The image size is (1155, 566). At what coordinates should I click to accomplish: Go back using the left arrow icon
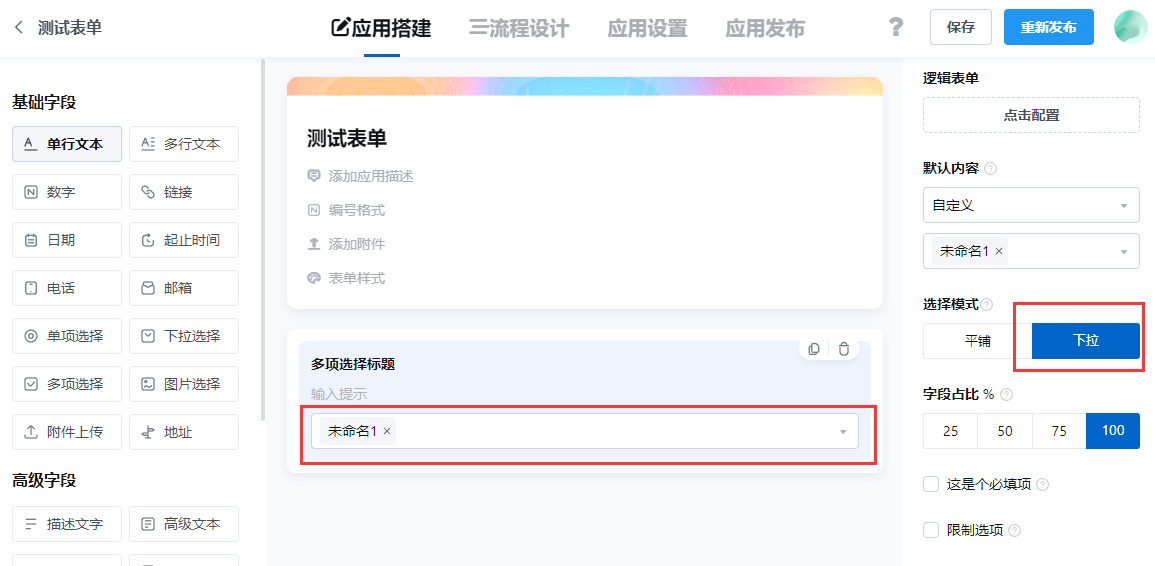(19, 28)
